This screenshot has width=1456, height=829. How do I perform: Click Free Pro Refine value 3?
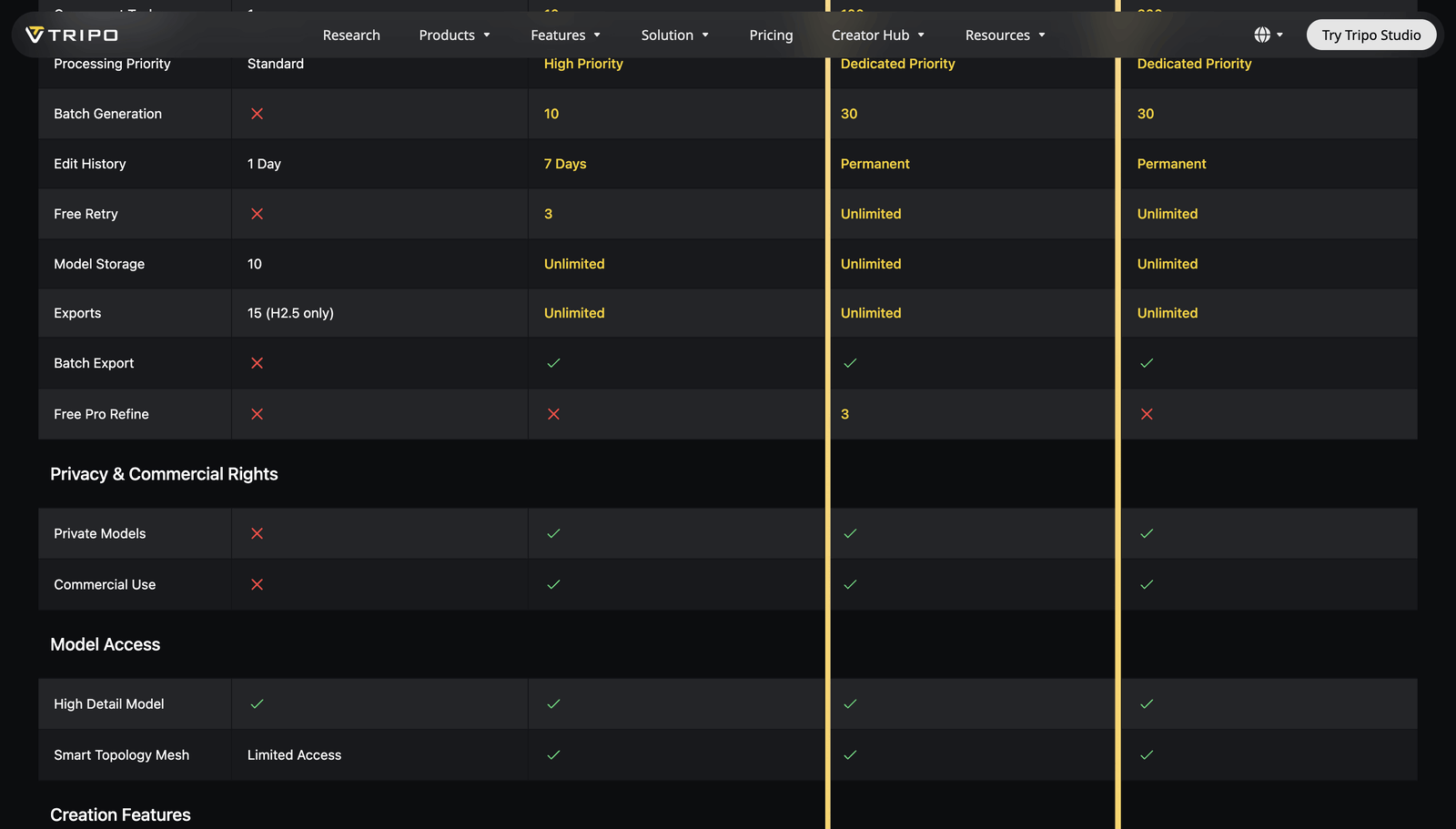[x=844, y=414]
